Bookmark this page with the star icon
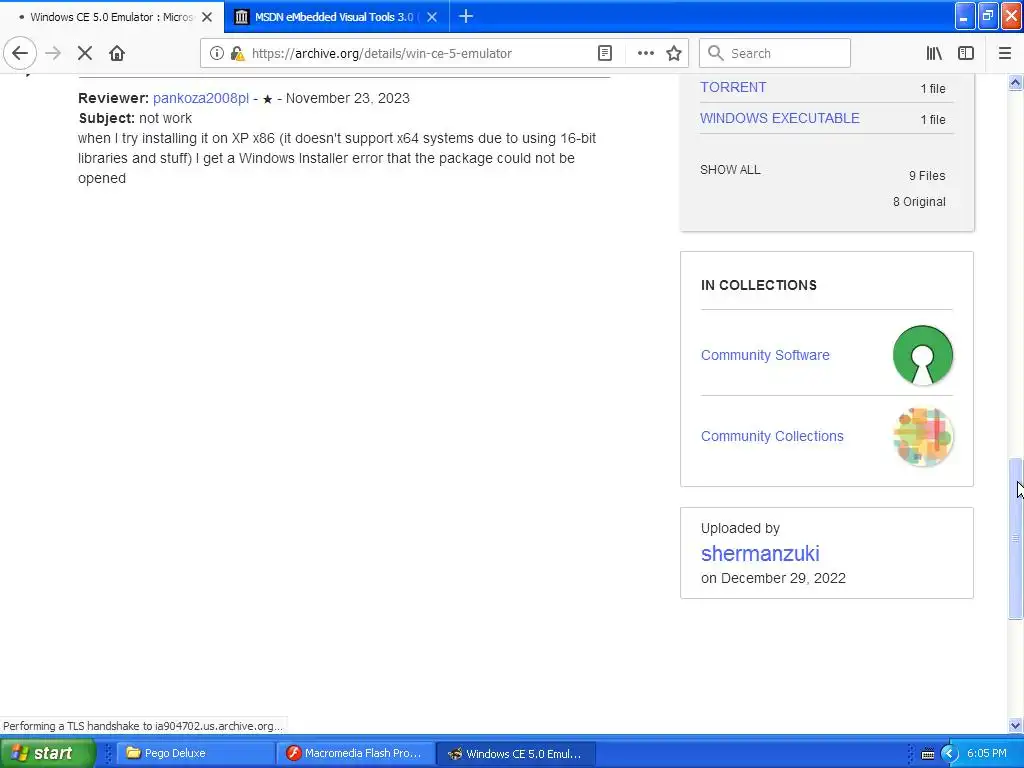This screenshot has width=1024, height=768. [674, 54]
